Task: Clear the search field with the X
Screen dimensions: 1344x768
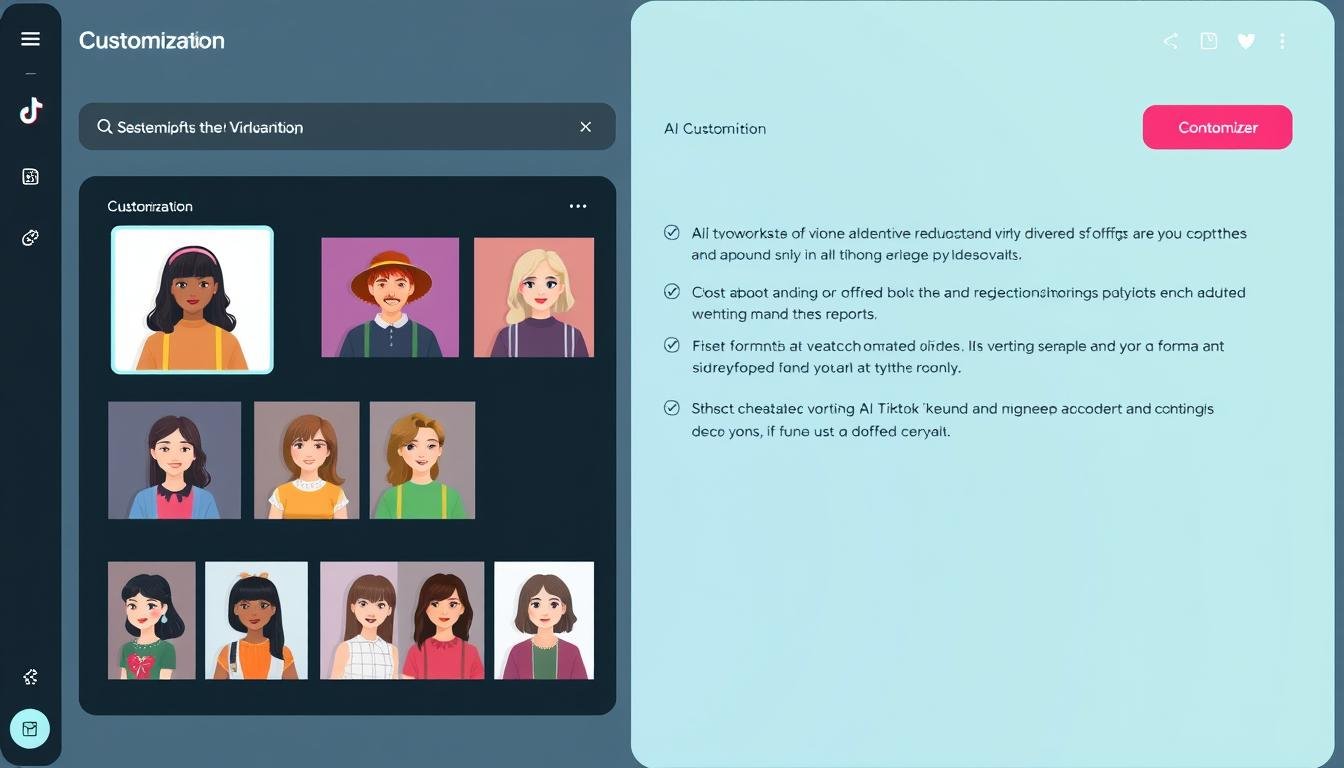Action: [x=586, y=127]
